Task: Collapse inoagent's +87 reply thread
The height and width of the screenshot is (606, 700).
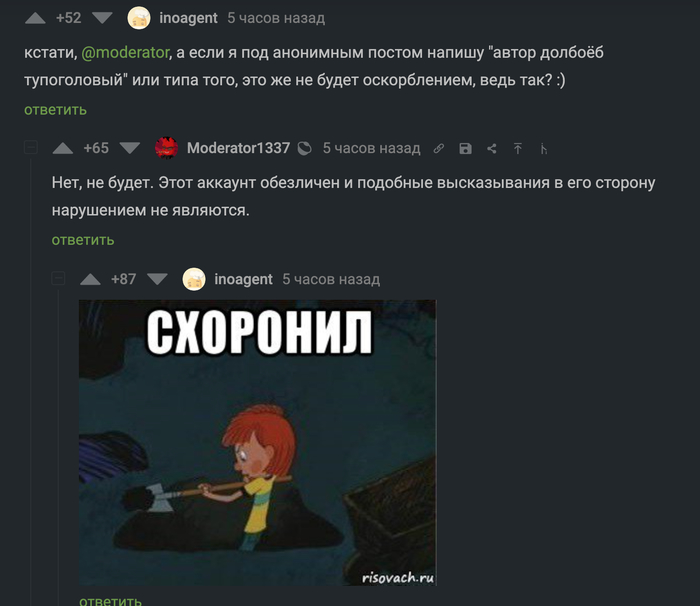Action: click(x=58, y=278)
